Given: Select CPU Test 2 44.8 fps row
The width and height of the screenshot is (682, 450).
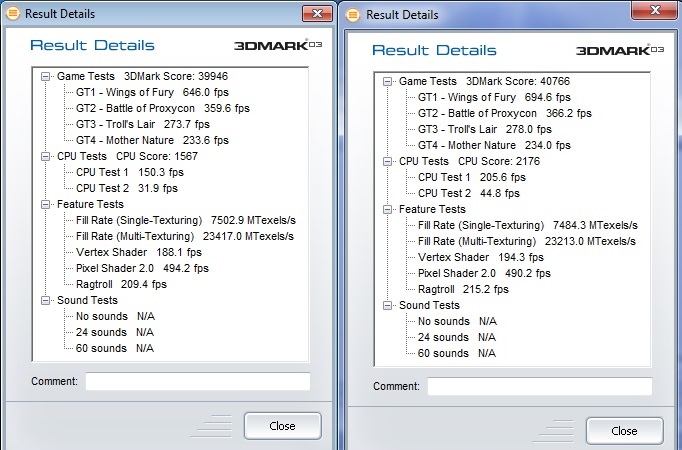Looking at the screenshot, I should (x=469, y=193).
